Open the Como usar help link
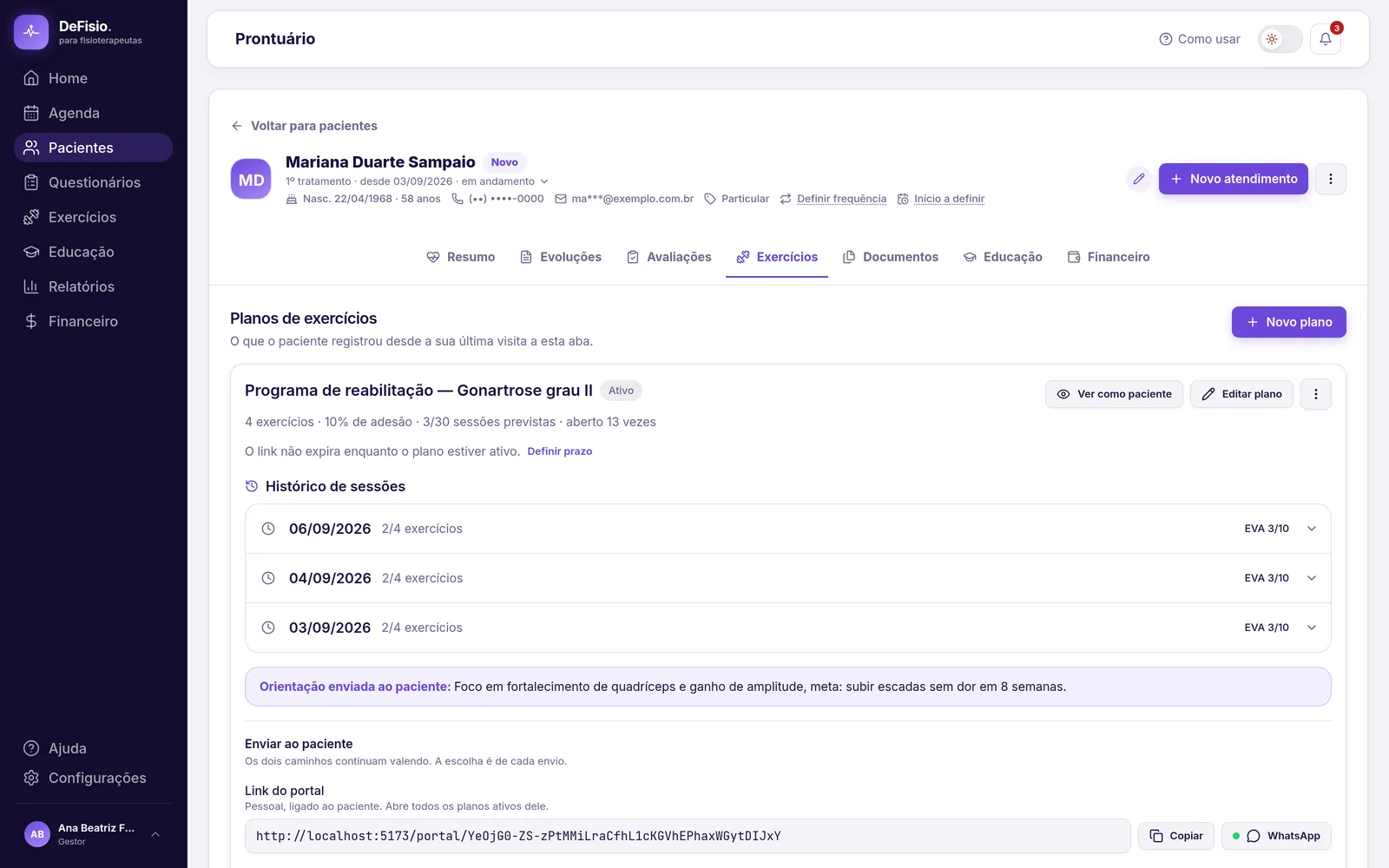Screen dimensions: 1389x868 tap(1200, 39)
